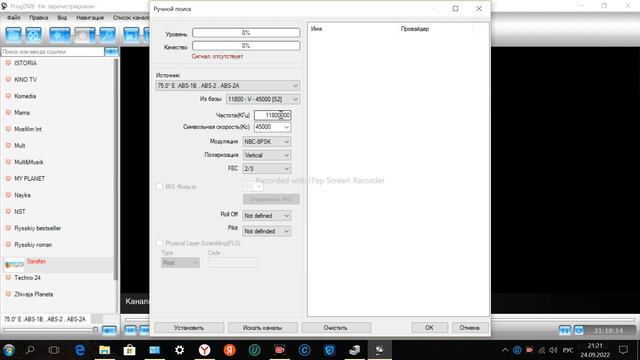Click the Установить button
640x360 pixels.
tap(189, 328)
